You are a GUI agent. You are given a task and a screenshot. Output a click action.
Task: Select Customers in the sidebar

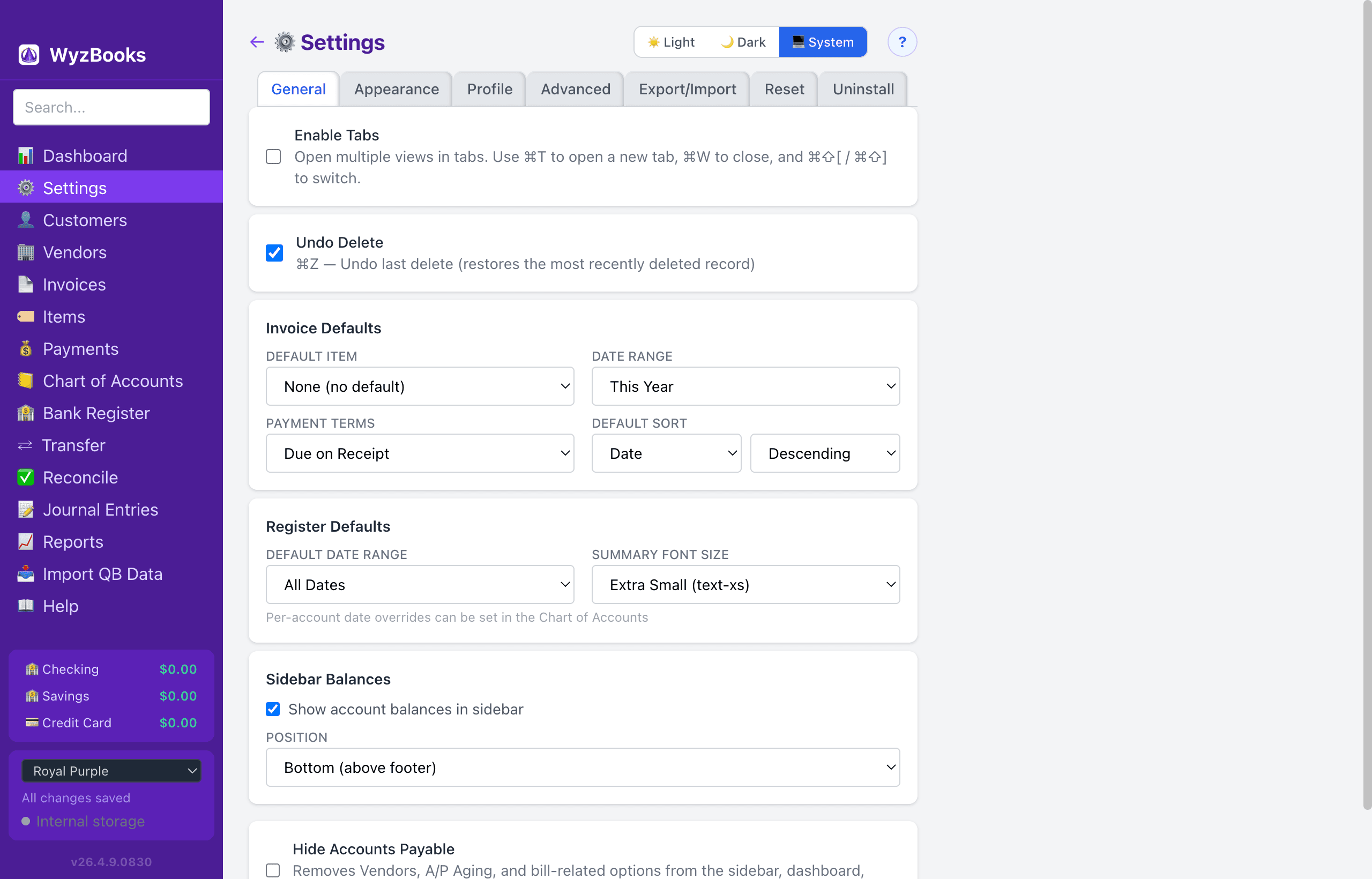(x=85, y=220)
